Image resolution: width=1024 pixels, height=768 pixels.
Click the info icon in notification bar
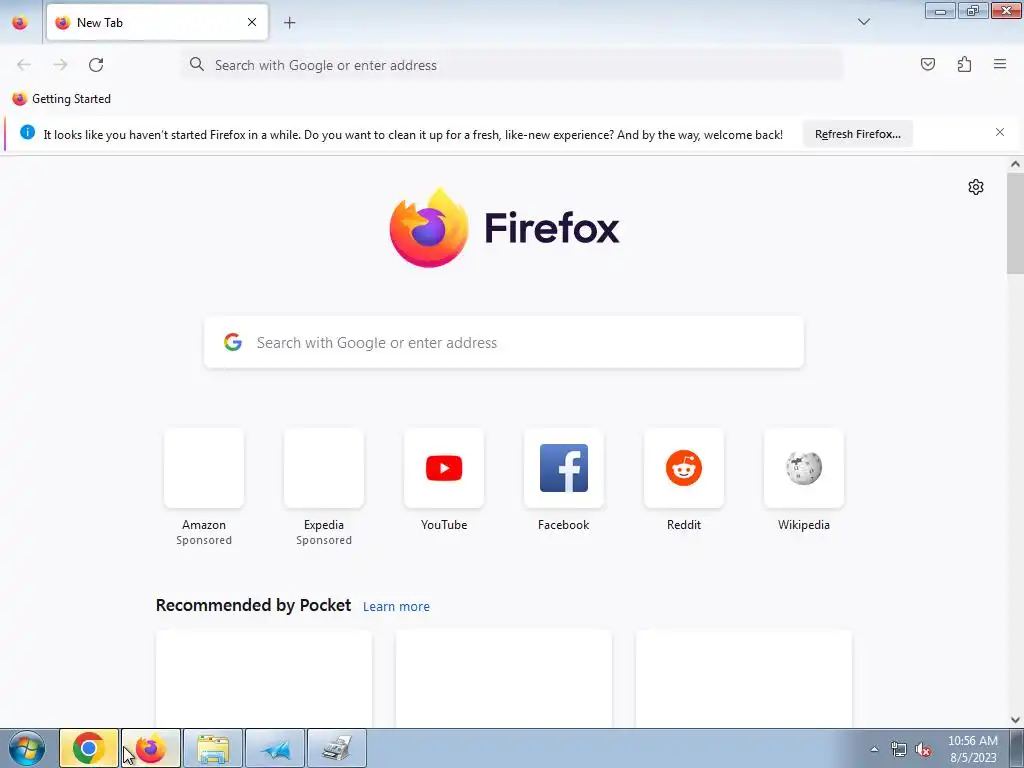tap(27, 133)
